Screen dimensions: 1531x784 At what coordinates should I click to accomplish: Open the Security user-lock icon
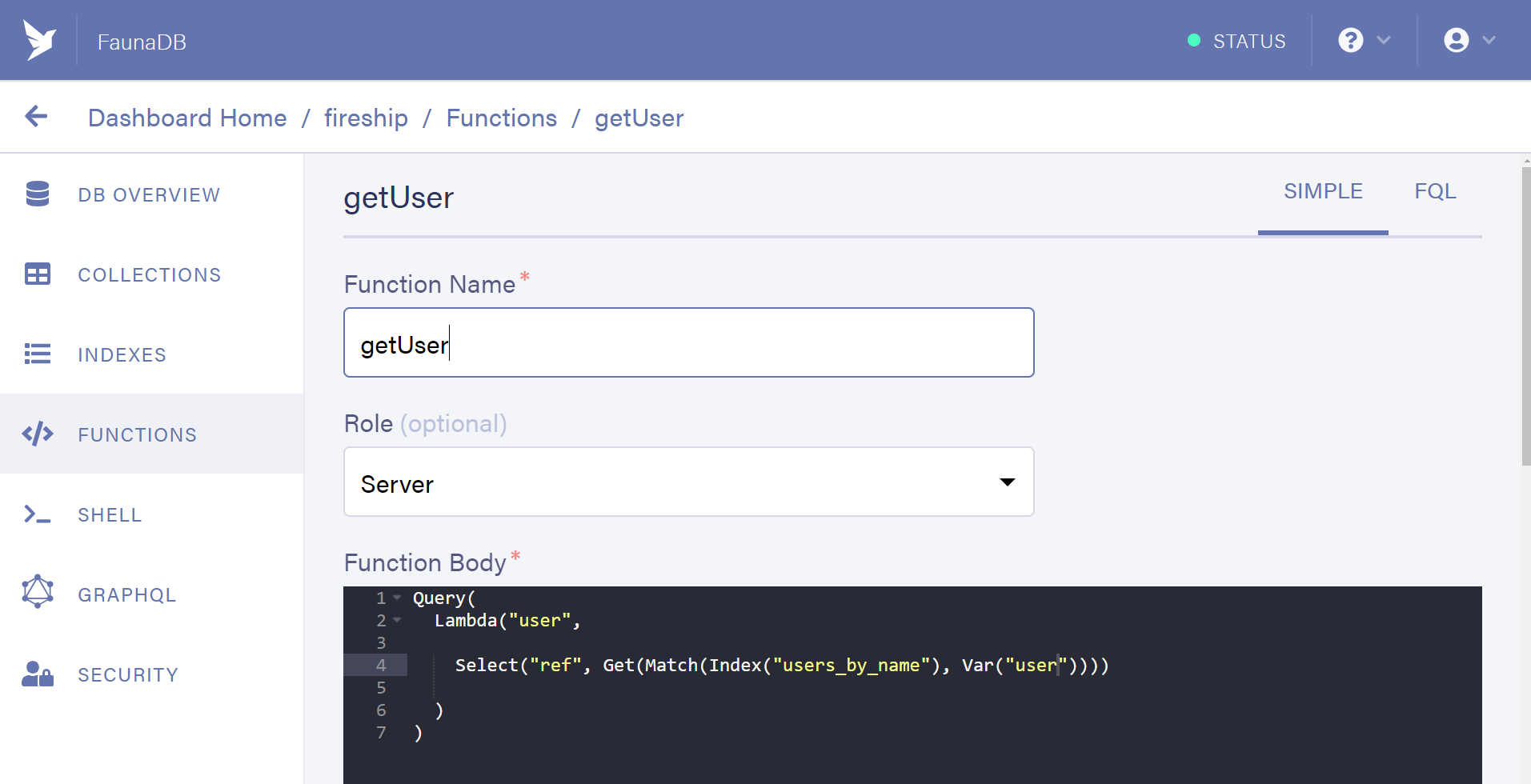point(38,674)
